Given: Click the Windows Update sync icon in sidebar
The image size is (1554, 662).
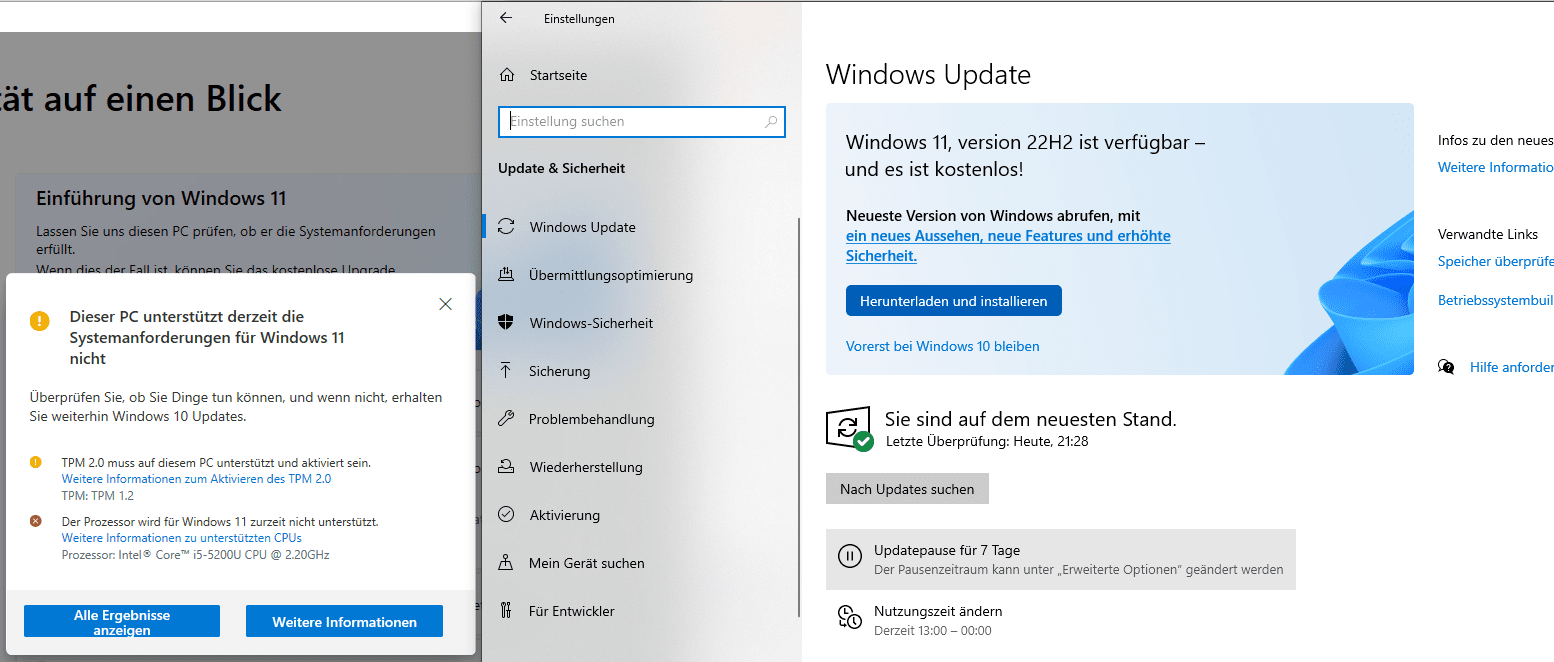Looking at the screenshot, I should (x=506, y=227).
